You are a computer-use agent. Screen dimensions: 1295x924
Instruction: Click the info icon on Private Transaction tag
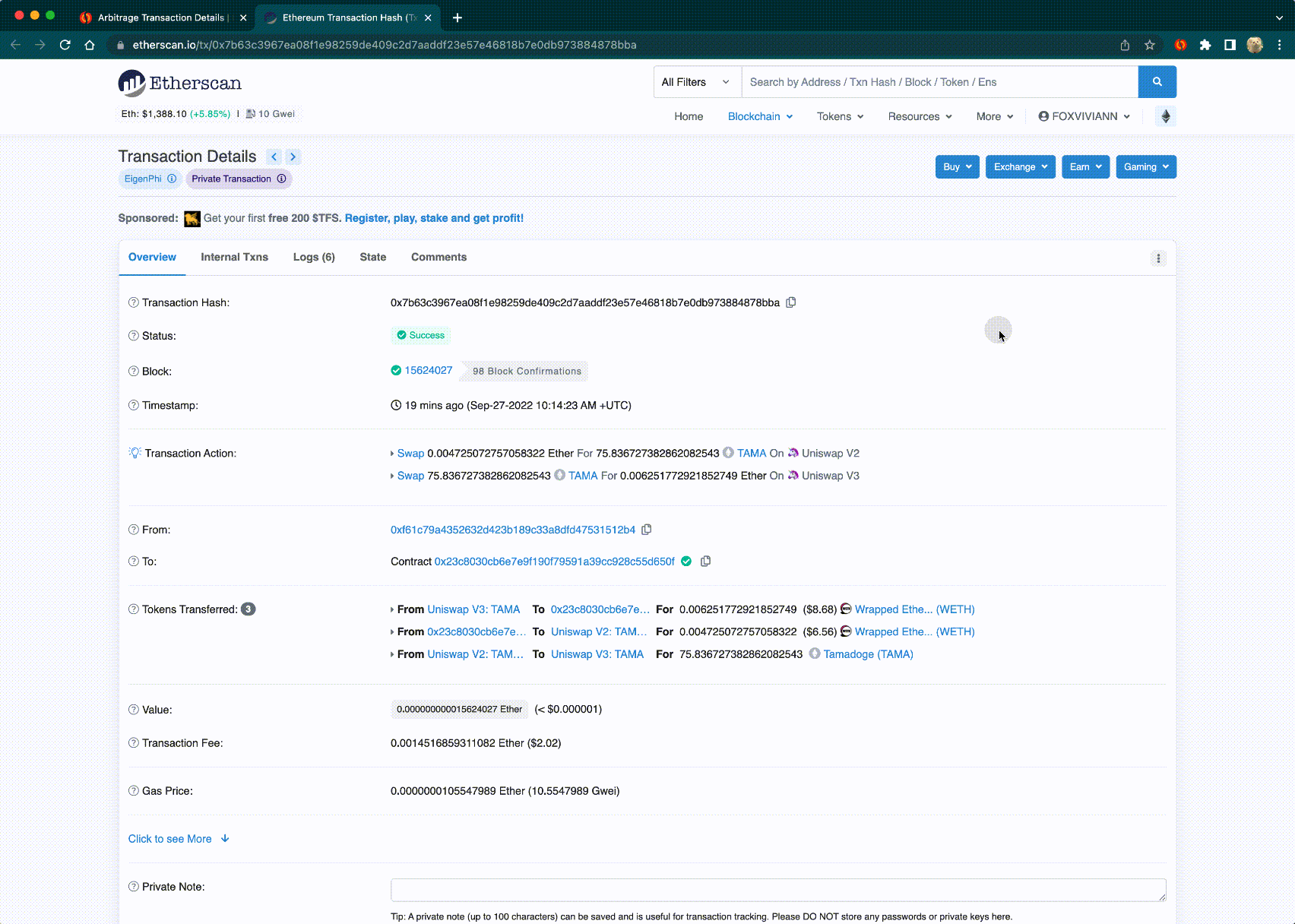coord(281,179)
